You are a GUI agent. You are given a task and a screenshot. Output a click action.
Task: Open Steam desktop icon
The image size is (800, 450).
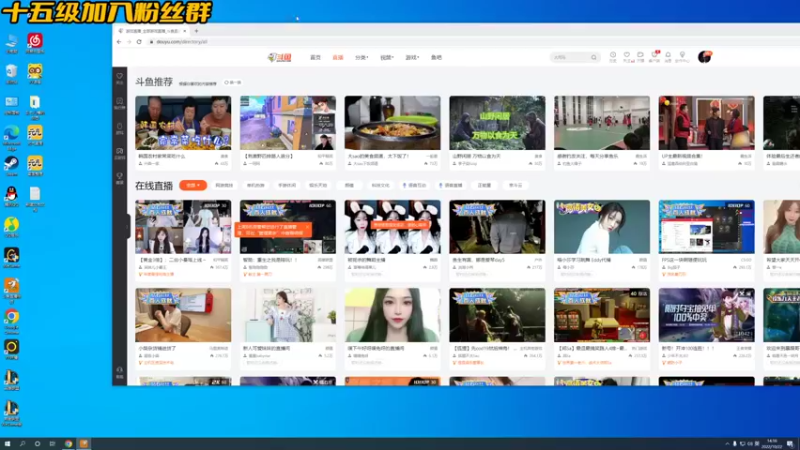point(11,166)
